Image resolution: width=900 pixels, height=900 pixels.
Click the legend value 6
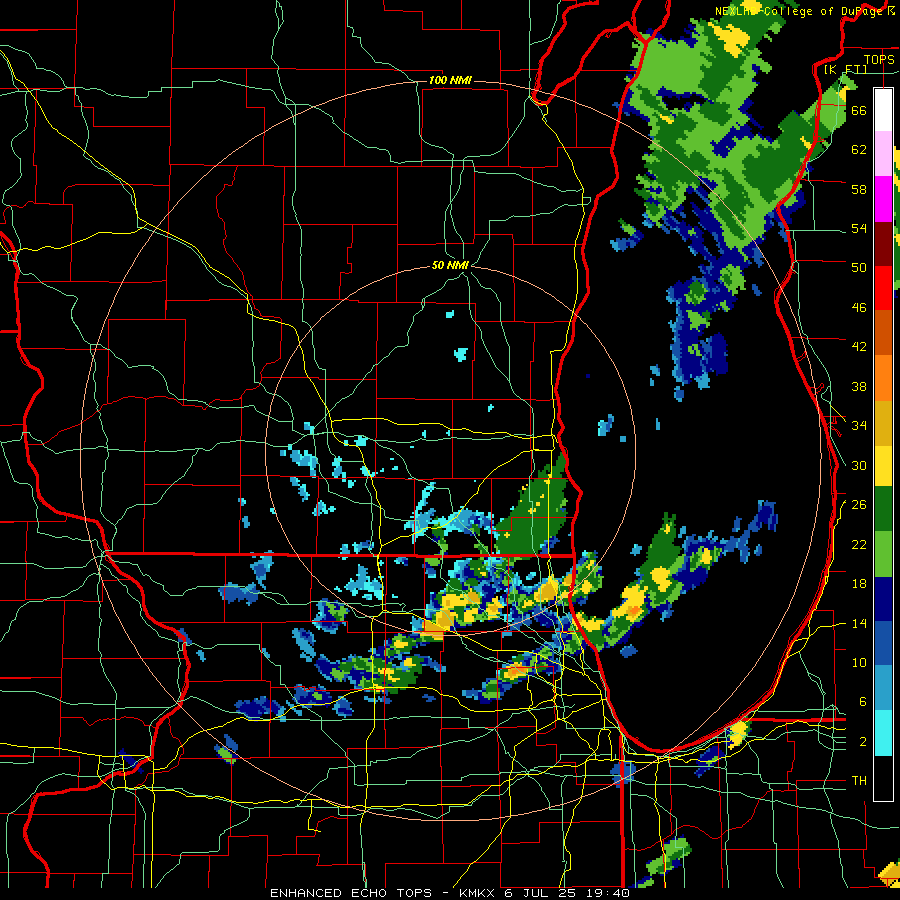click(863, 701)
